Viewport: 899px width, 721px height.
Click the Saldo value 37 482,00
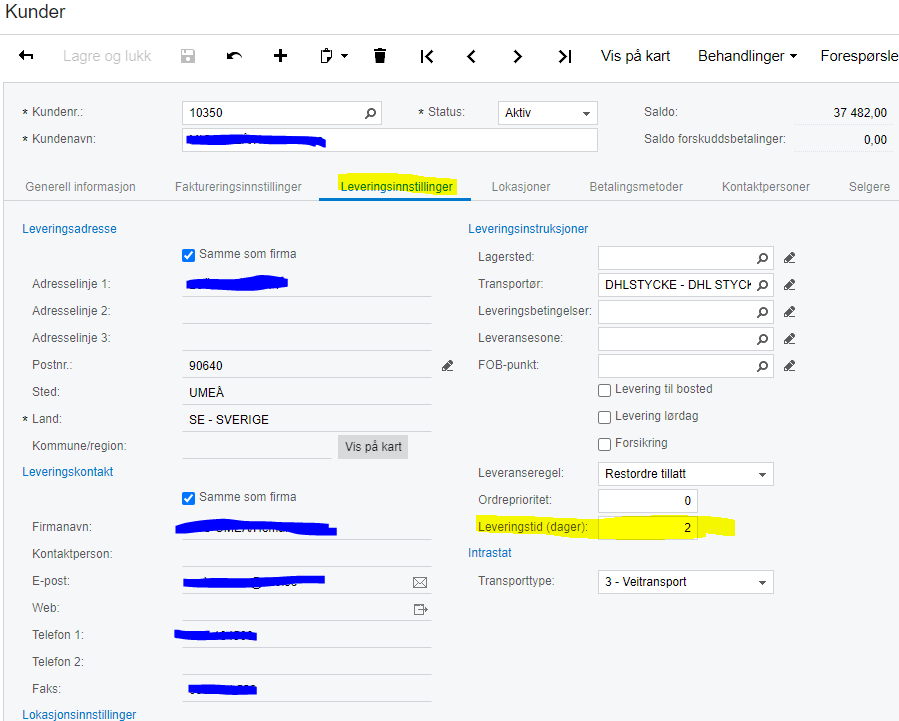pyautogui.click(x=859, y=113)
